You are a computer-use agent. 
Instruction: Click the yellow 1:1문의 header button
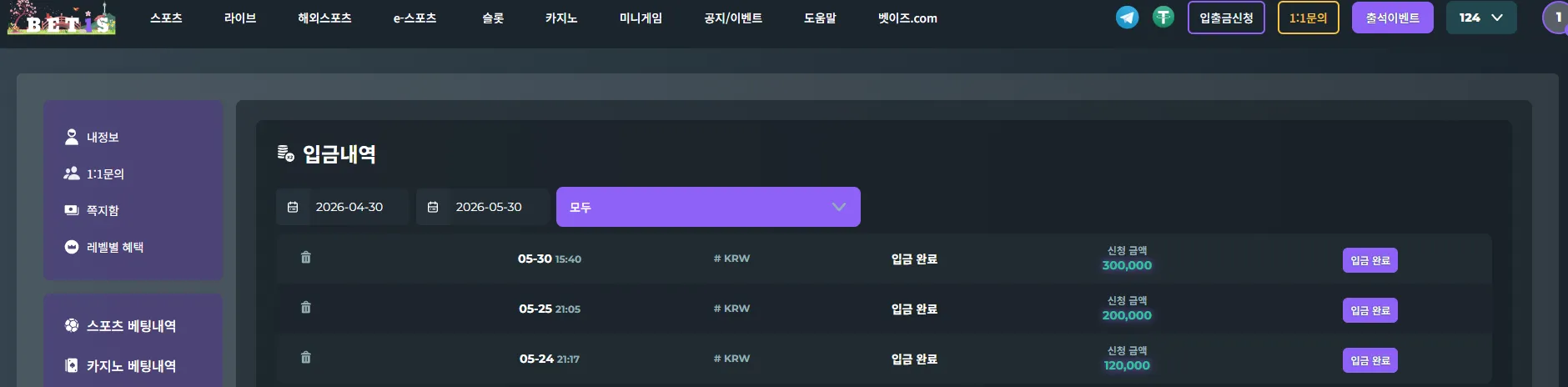pyautogui.click(x=1309, y=18)
